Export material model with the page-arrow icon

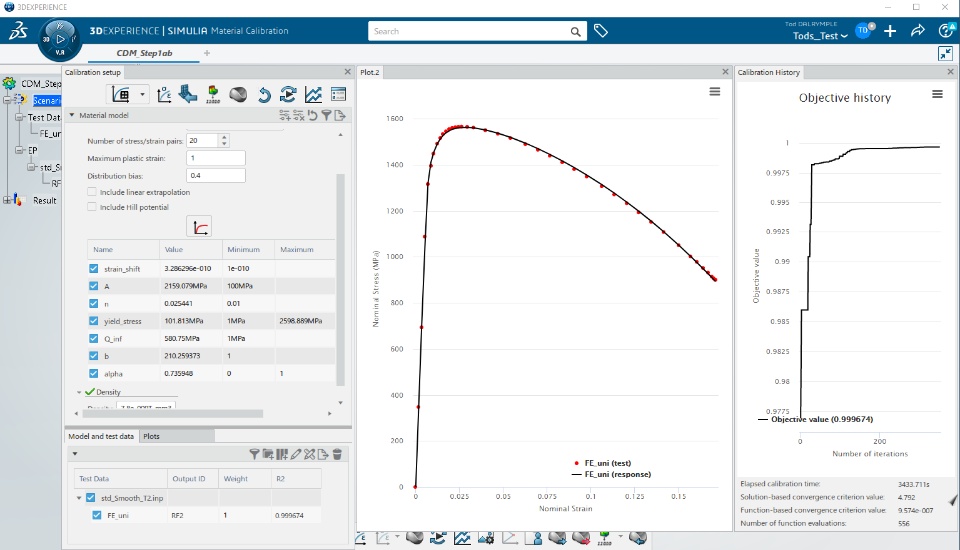pyautogui.click(x=340, y=115)
